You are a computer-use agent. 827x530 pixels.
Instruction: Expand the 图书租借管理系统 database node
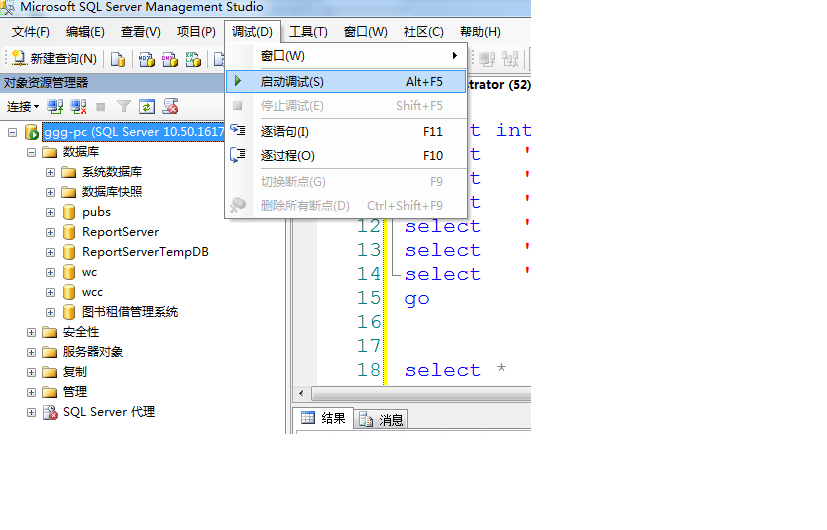51,313
